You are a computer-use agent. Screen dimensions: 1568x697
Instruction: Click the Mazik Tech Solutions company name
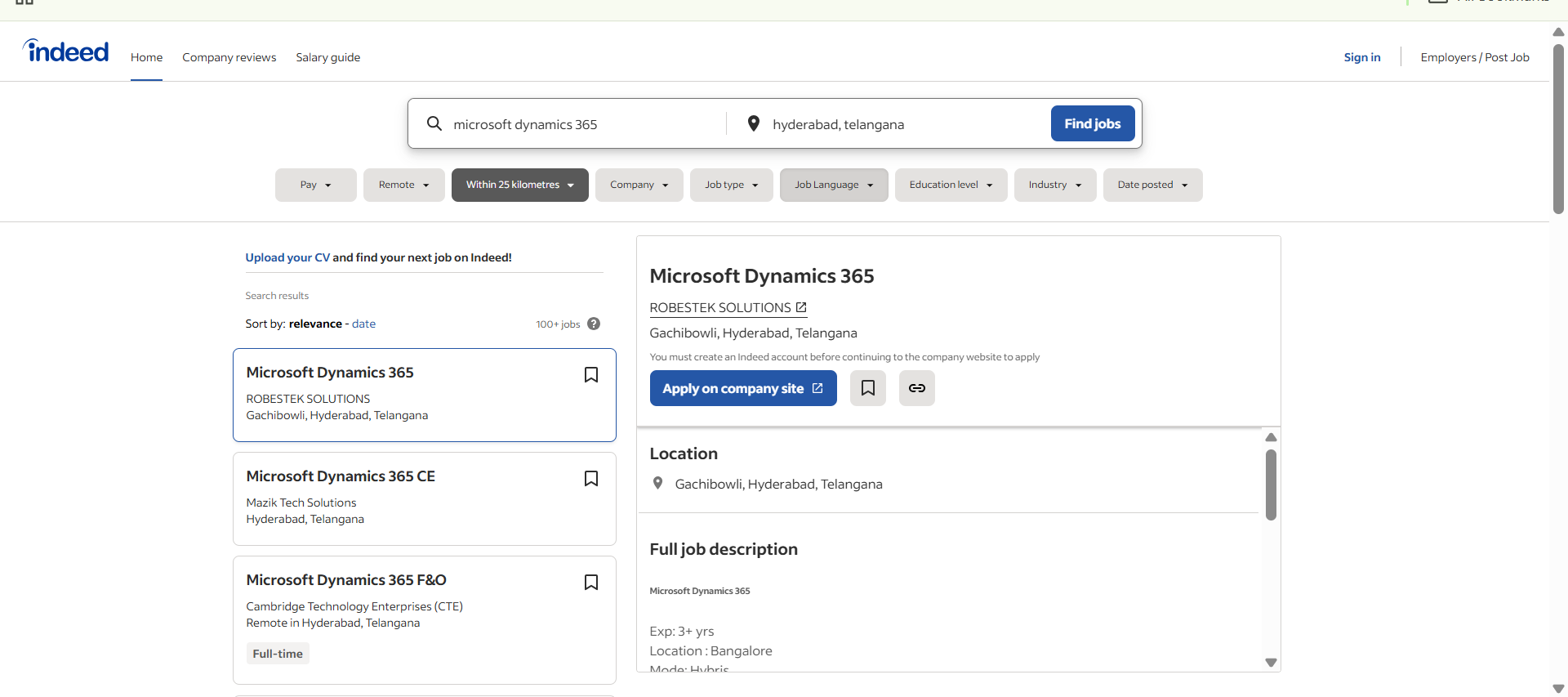point(301,503)
